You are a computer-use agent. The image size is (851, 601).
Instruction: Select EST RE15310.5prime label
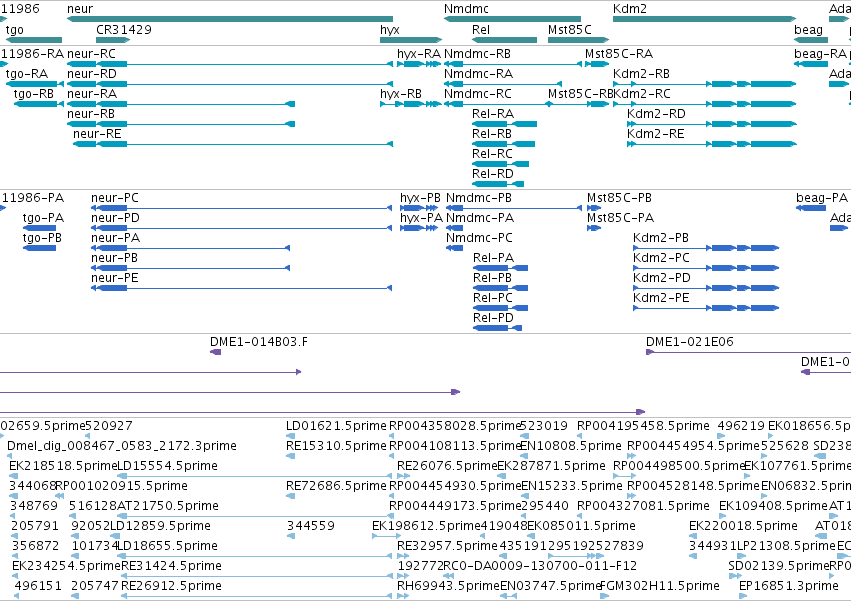[336, 446]
